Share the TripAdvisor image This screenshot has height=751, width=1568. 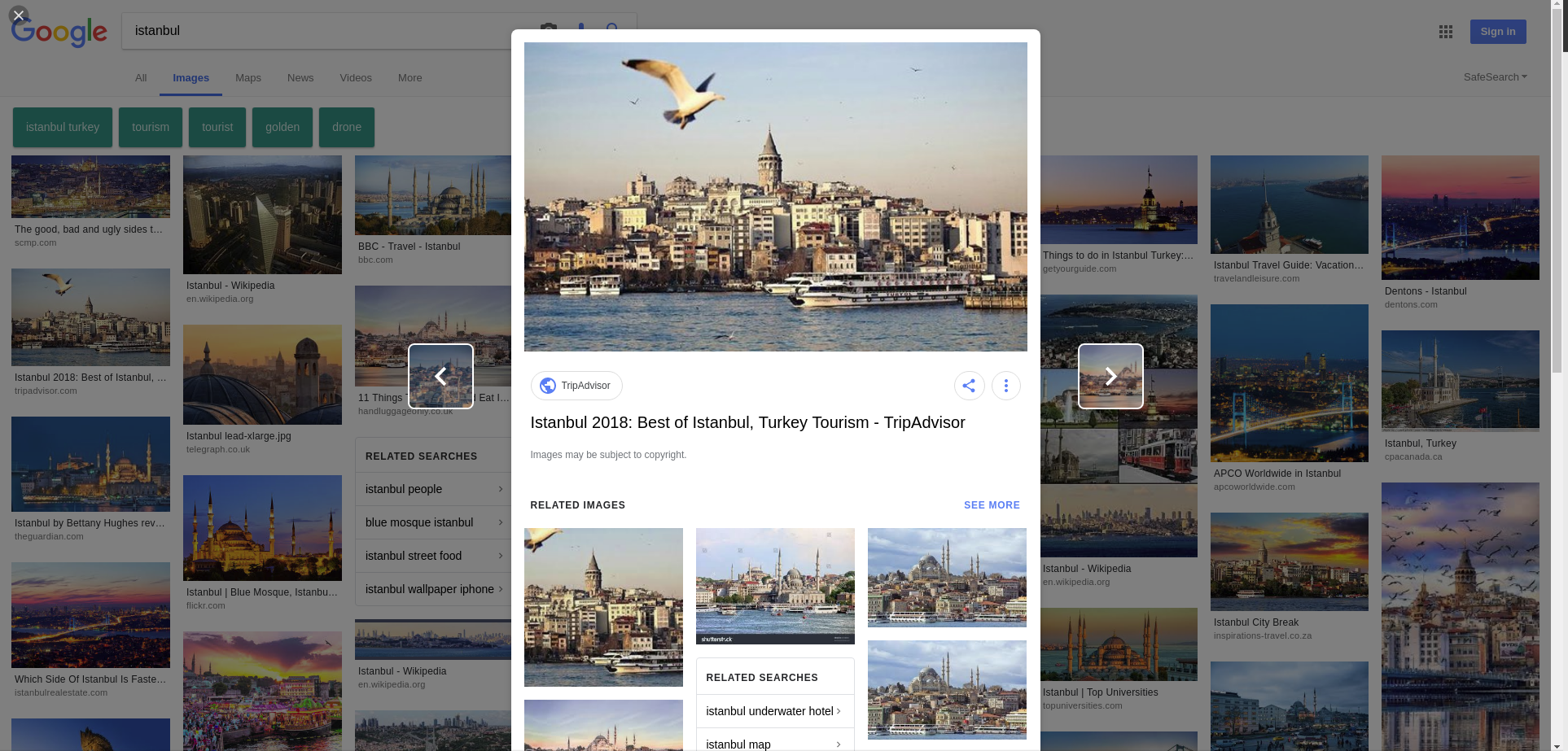point(969,386)
